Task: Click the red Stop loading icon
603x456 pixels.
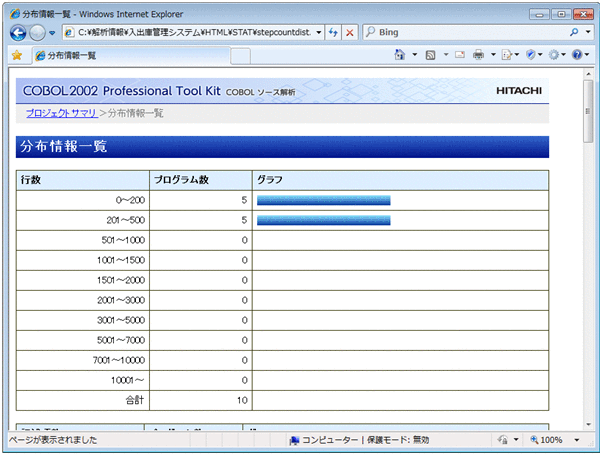Action: coord(350,33)
